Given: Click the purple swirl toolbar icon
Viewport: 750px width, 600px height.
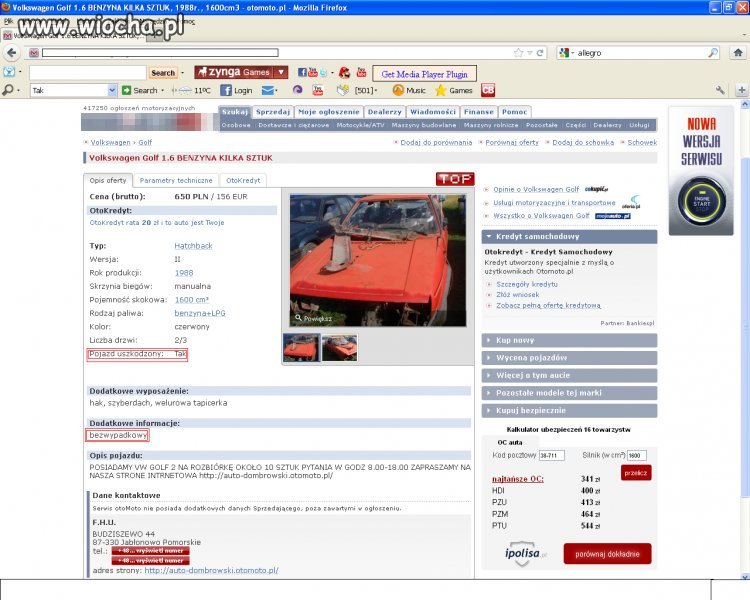Looking at the screenshot, I should click(298, 90).
